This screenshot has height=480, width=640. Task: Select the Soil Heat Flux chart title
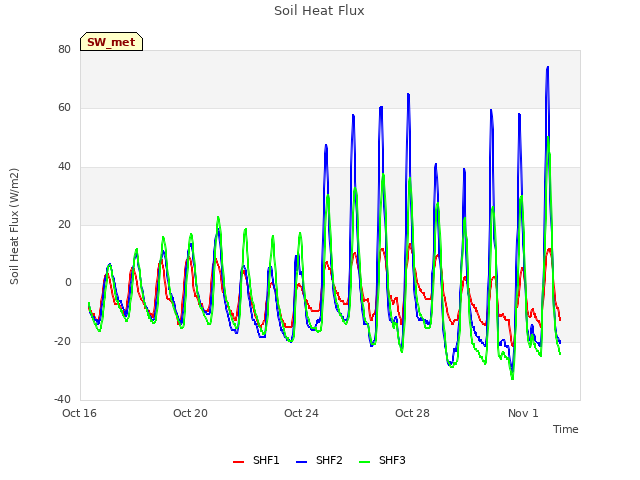(x=319, y=11)
